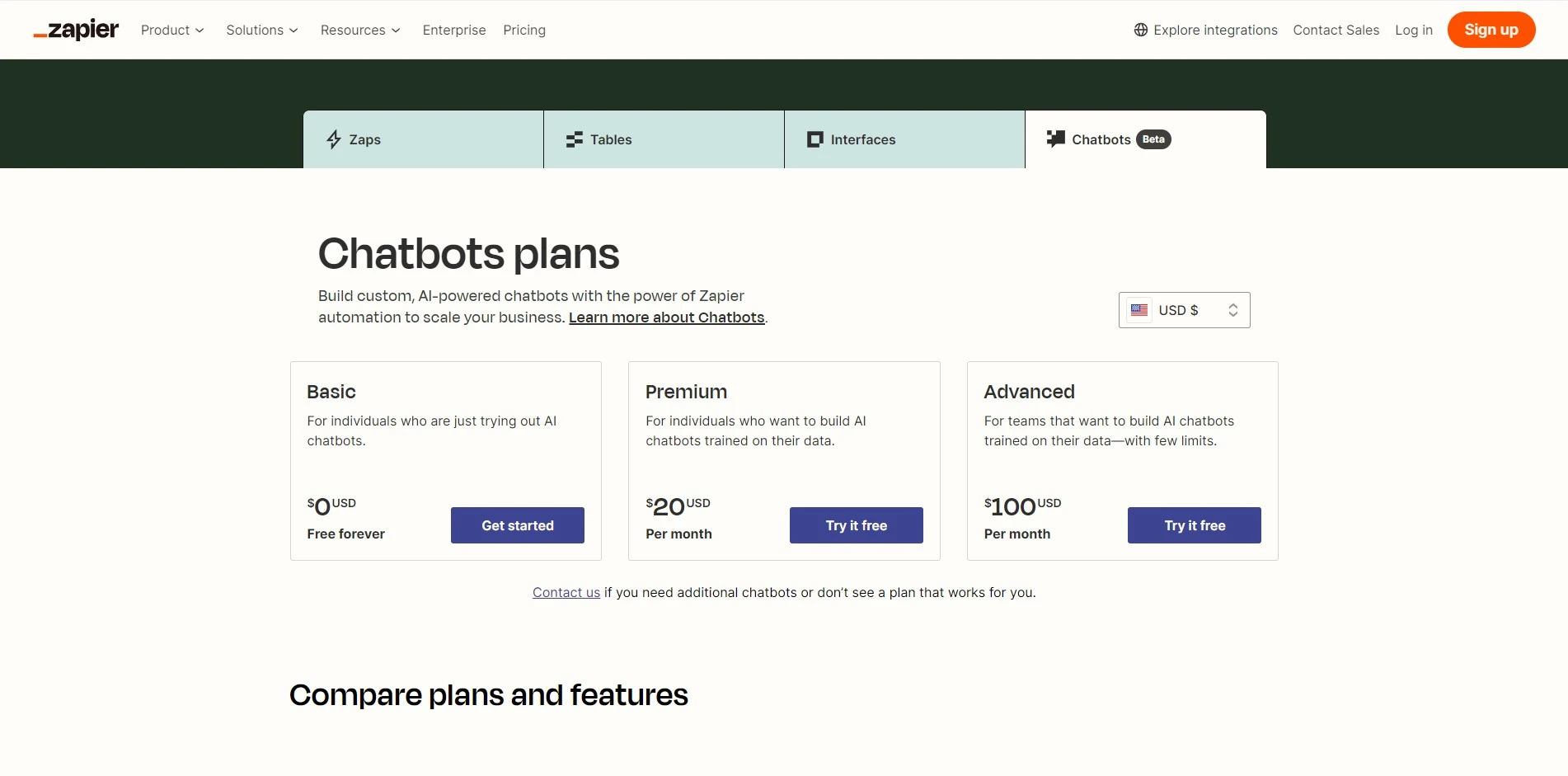This screenshot has width=1568, height=776.
Task: Click Learn more about Chatbots link
Action: 666,317
